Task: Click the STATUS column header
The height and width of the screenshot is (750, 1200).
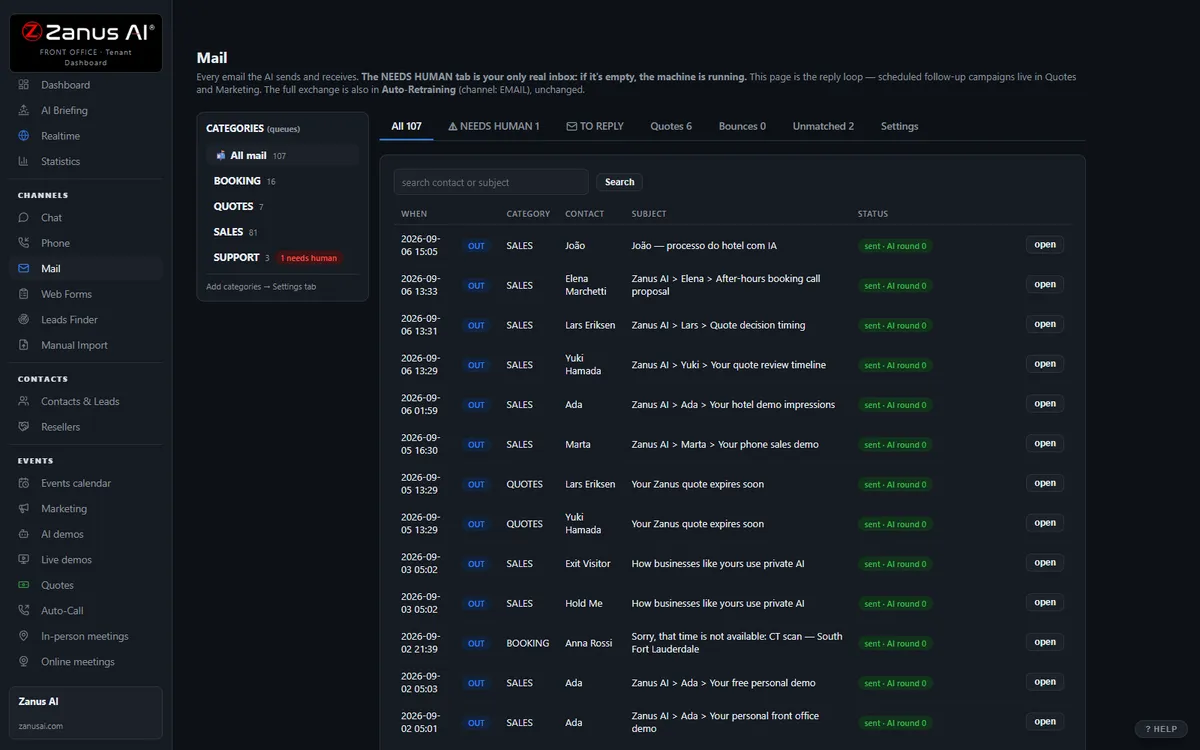Action: click(x=873, y=214)
